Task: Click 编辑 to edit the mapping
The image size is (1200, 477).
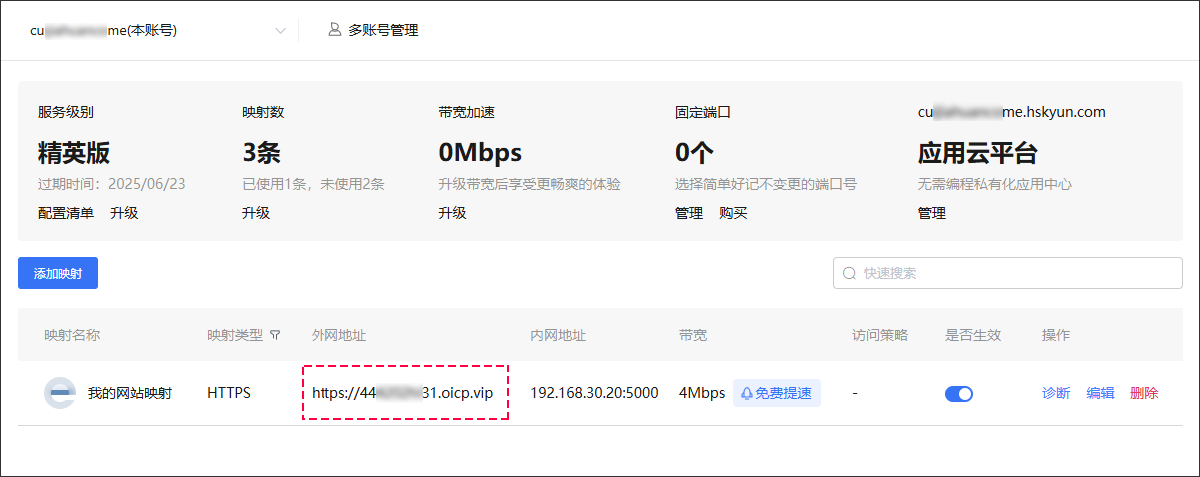Action: pyautogui.click(x=1100, y=393)
